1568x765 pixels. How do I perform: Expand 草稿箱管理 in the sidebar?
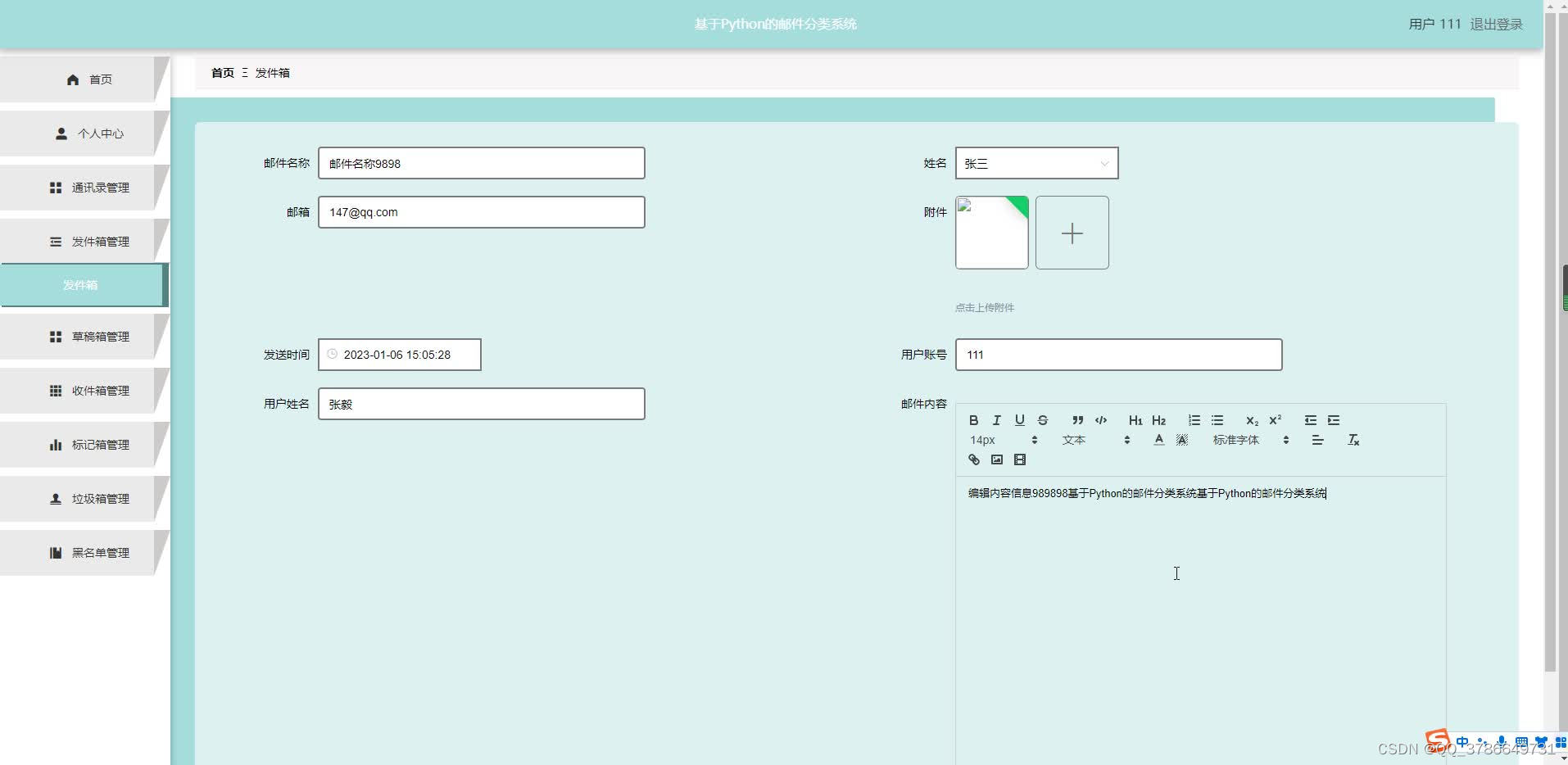84,337
